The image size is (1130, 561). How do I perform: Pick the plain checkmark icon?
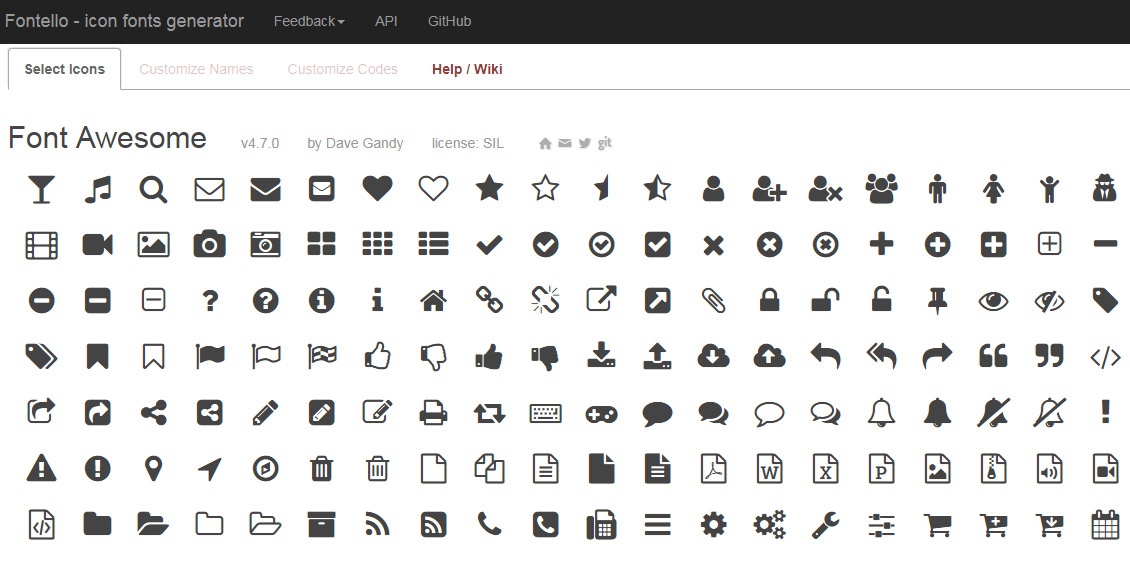click(x=489, y=245)
